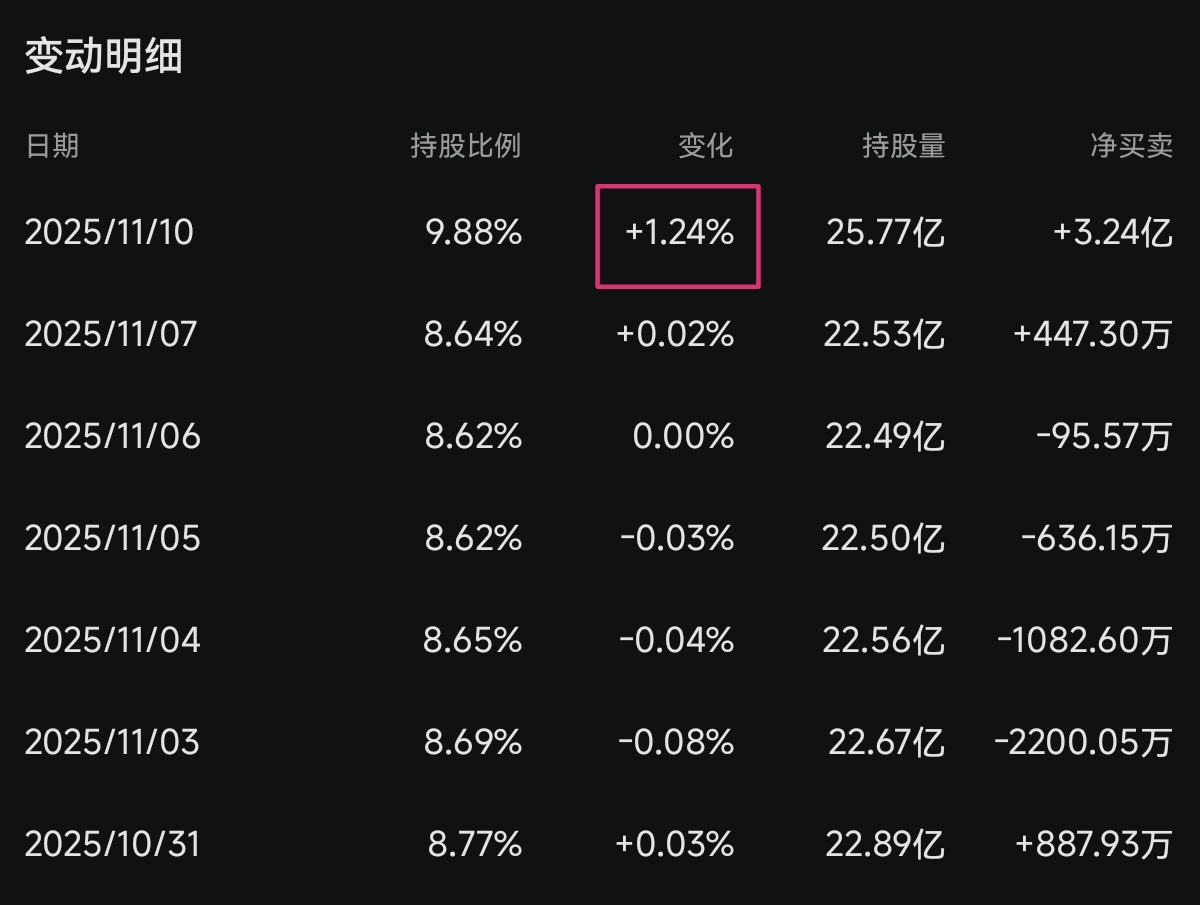Click the 25.77亿 holding amount
Screen dimensions: 1200x905
pyautogui.click(x=886, y=233)
